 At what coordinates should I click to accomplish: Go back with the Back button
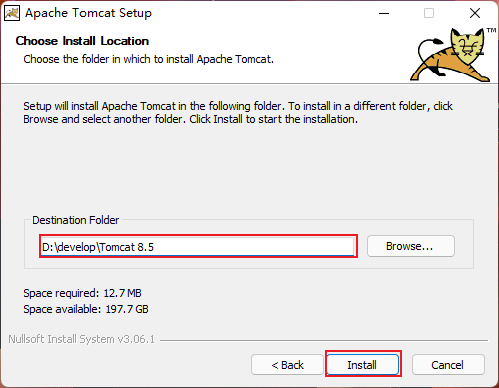tap(287, 365)
